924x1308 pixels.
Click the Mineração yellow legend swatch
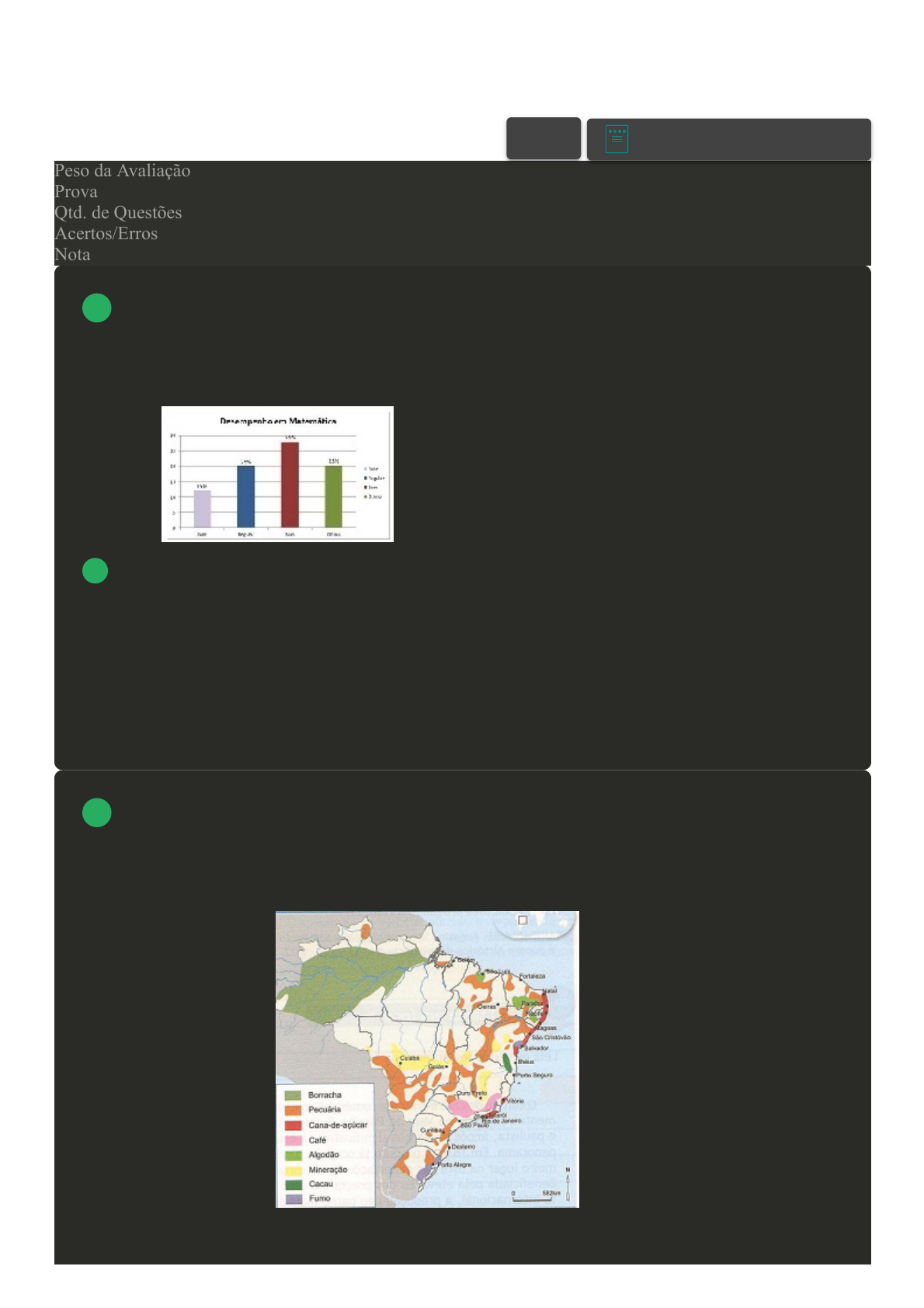coord(293,1170)
